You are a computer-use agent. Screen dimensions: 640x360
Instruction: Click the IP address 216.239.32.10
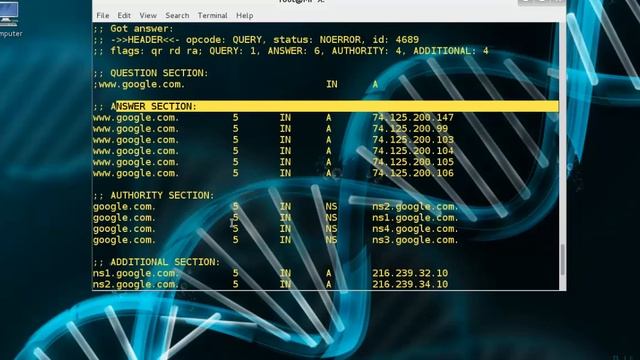coord(410,273)
